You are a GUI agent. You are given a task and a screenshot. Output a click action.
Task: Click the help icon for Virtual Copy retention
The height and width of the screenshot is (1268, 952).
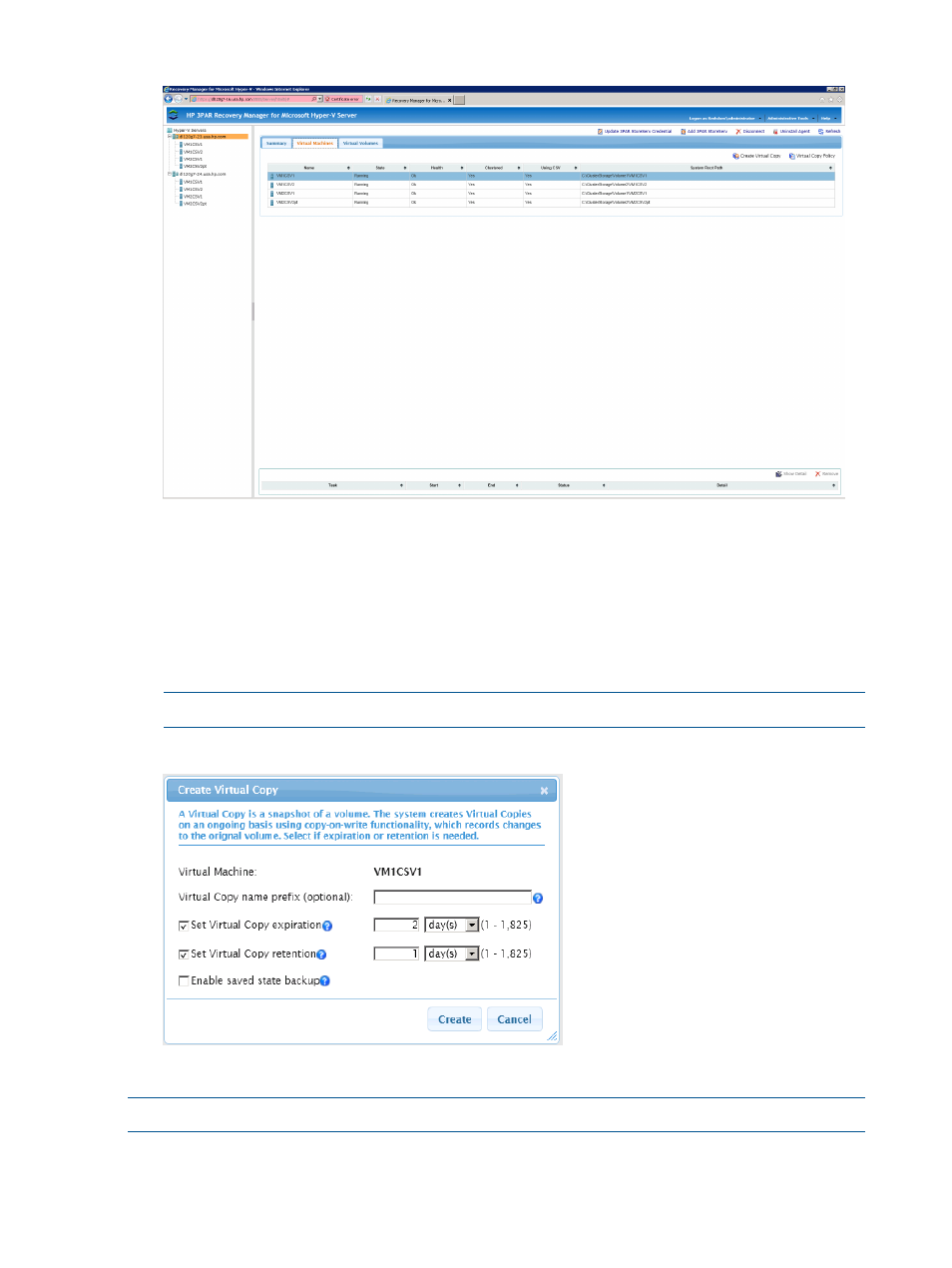(321, 955)
